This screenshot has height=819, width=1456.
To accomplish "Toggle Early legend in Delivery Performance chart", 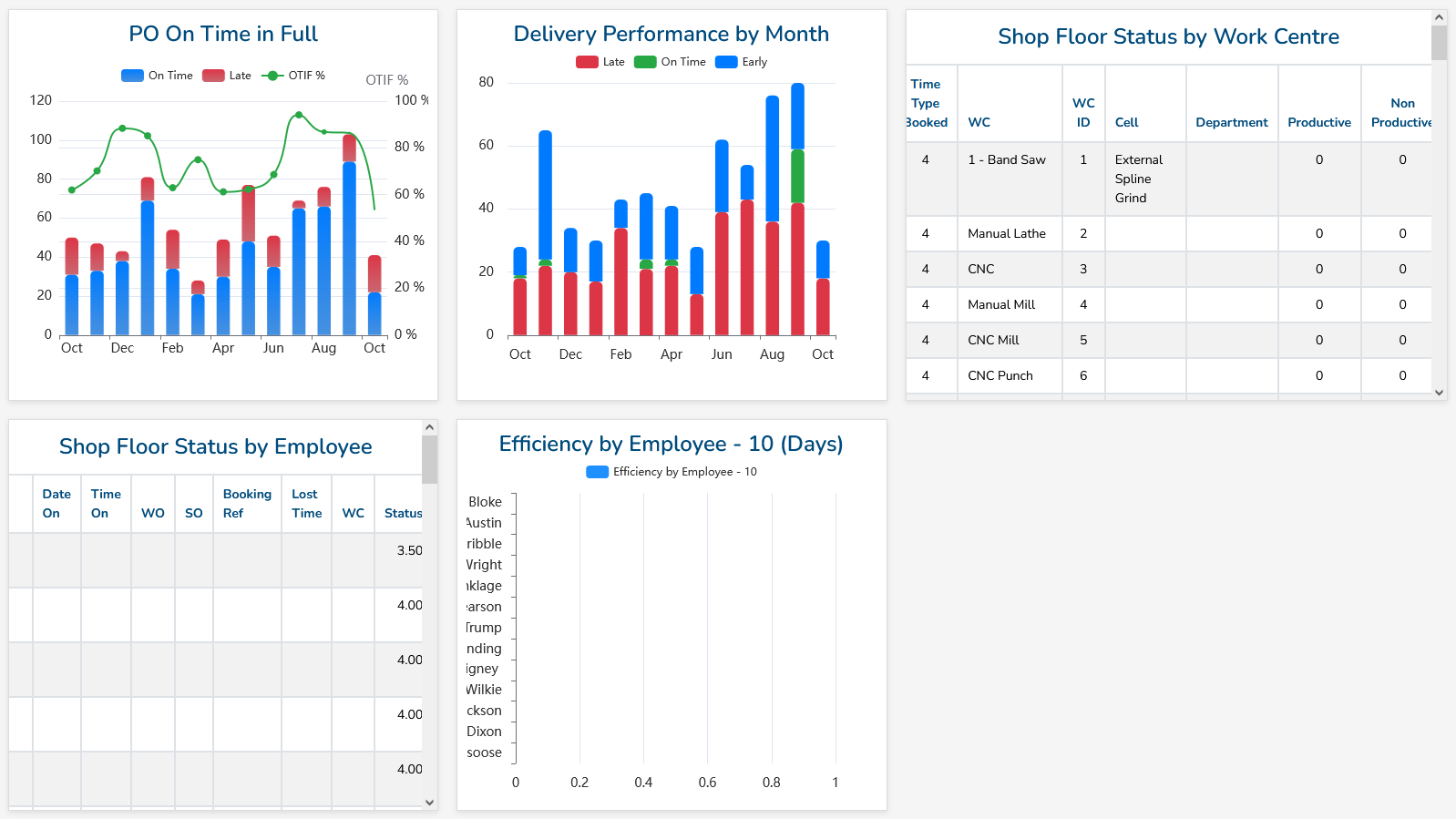I will (741, 62).
